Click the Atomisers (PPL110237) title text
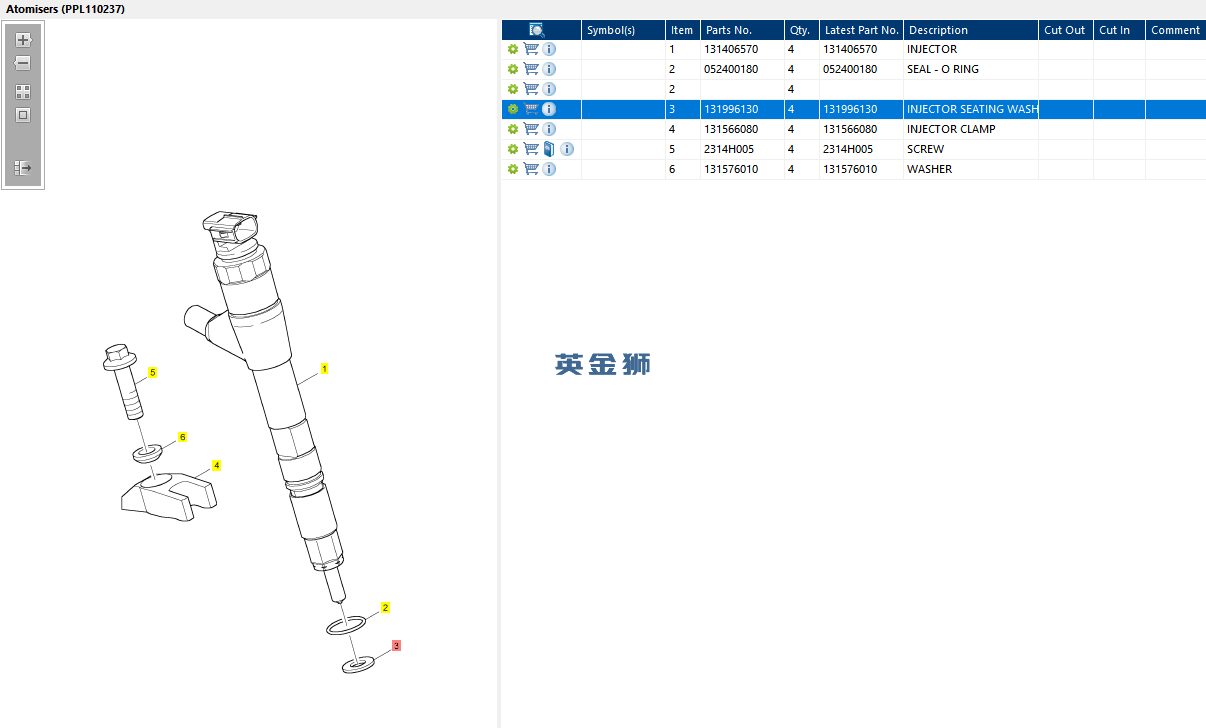This screenshot has height=728, width=1206. [x=66, y=9]
